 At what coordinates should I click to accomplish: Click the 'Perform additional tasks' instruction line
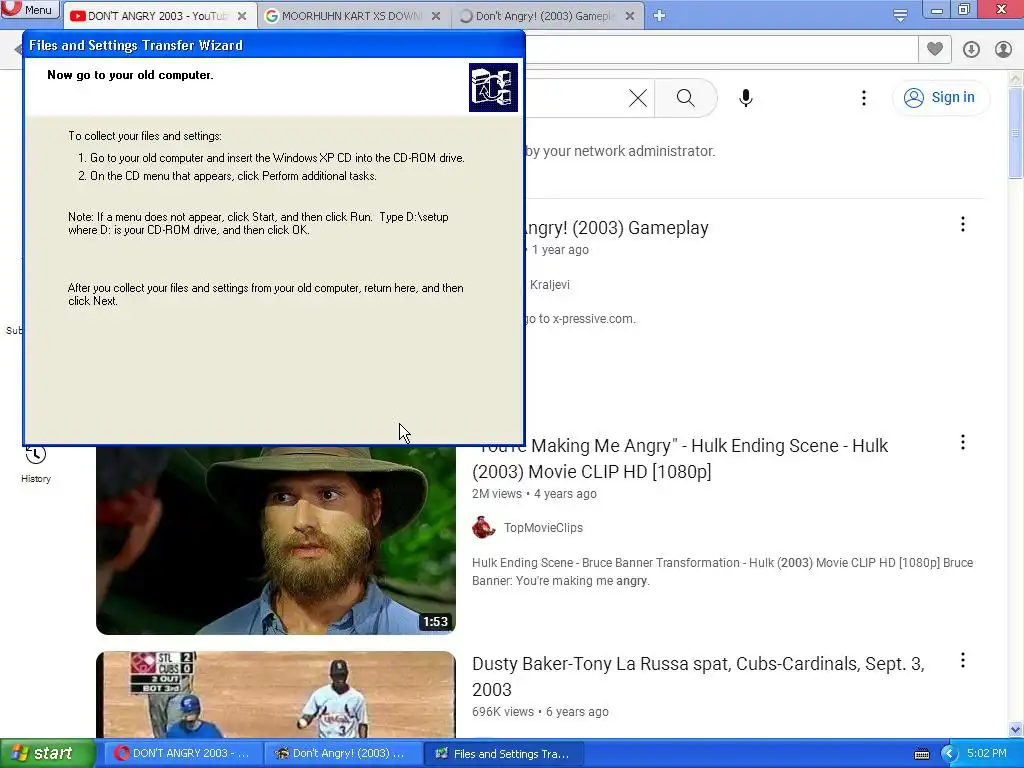point(227,176)
